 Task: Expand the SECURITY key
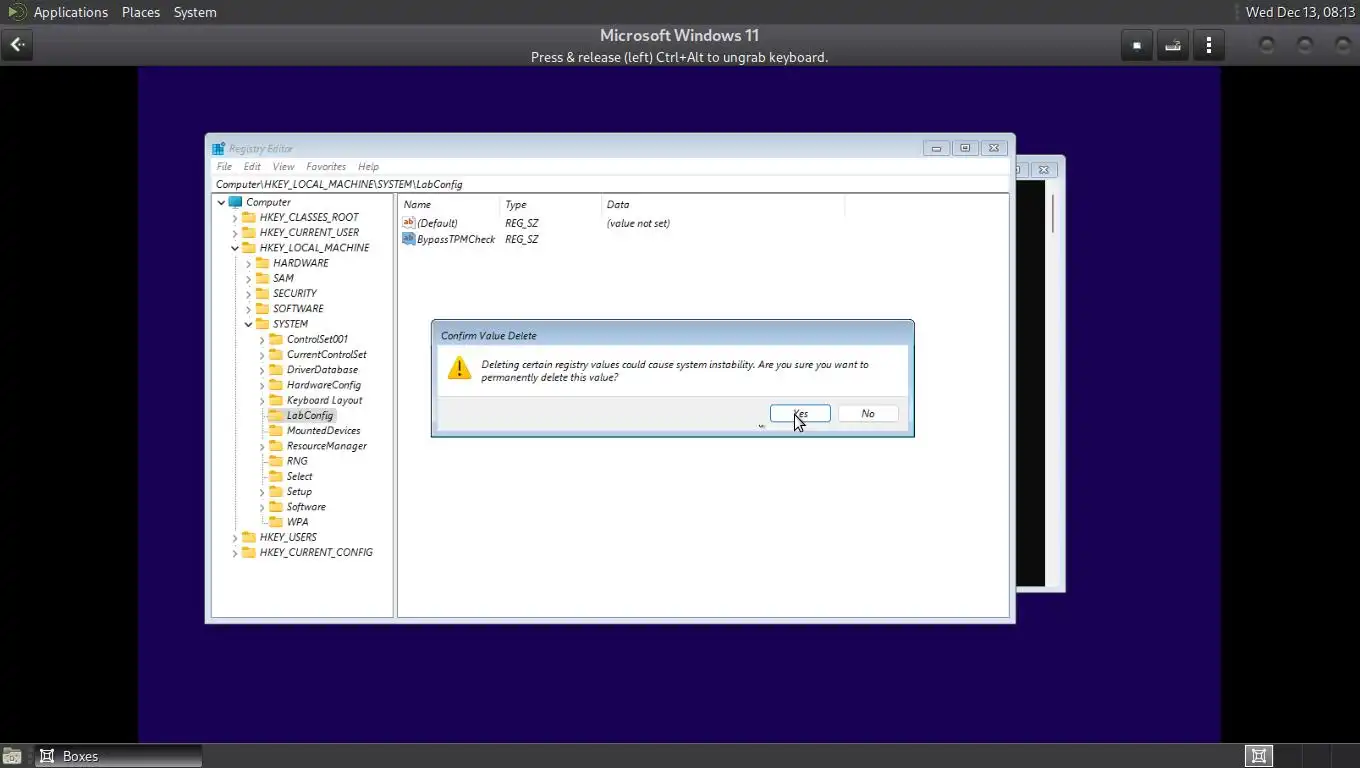click(248, 293)
